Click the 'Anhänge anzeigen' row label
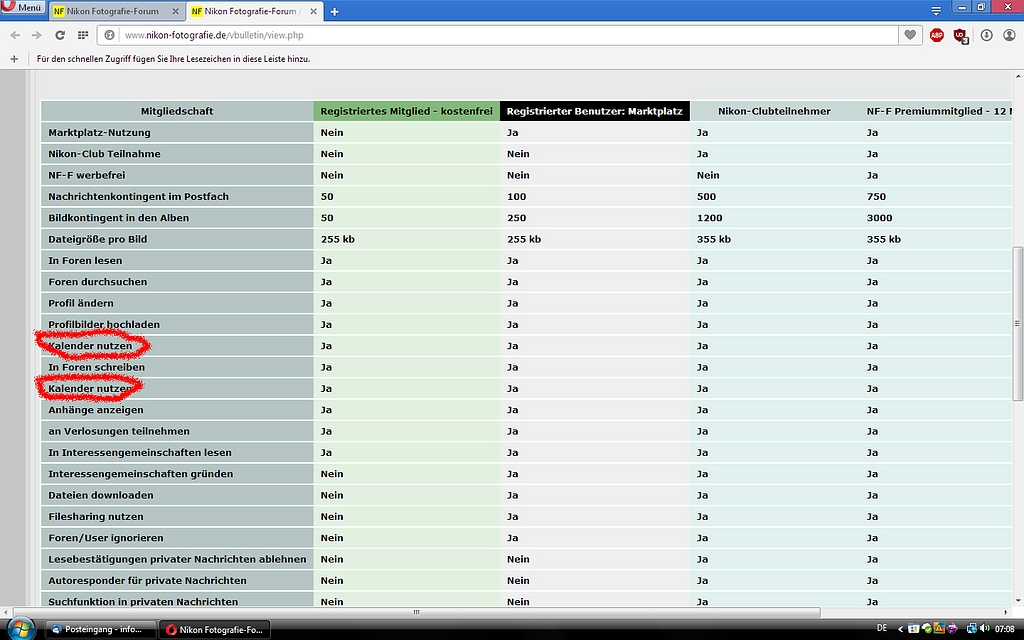Screen dimensions: 1024x640 (x=96, y=410)
